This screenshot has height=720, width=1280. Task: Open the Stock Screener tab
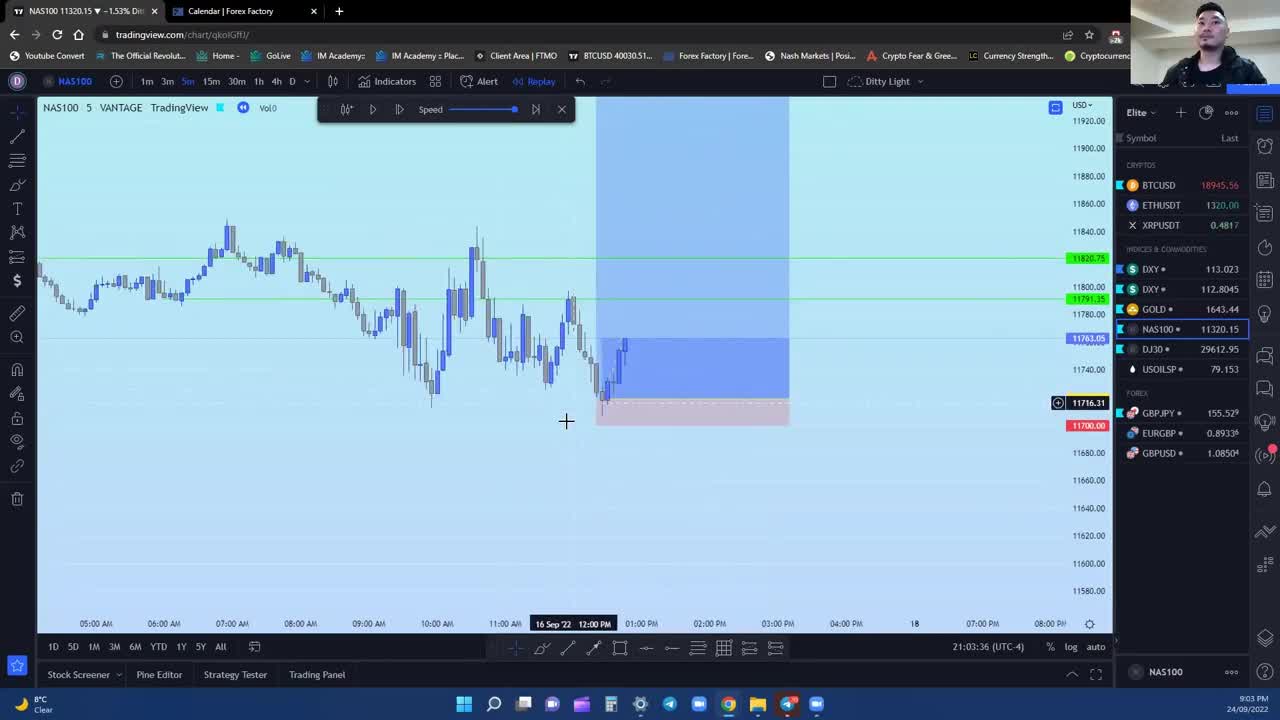coord(78,675)
